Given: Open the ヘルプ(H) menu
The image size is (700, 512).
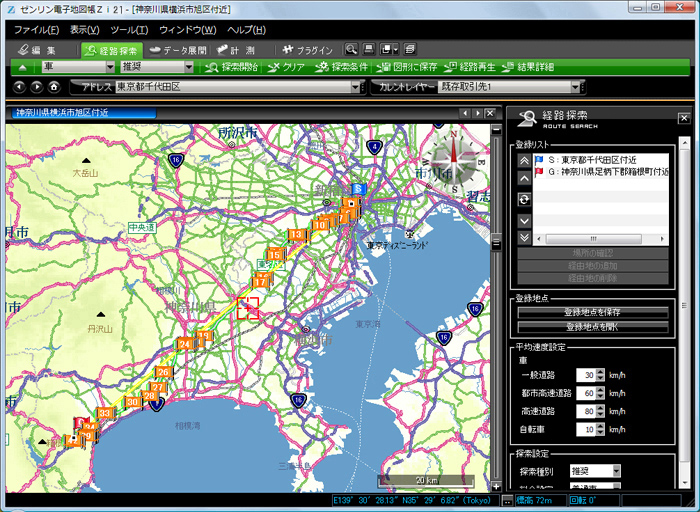Looking at the screenshot, I should coord(246,30).
